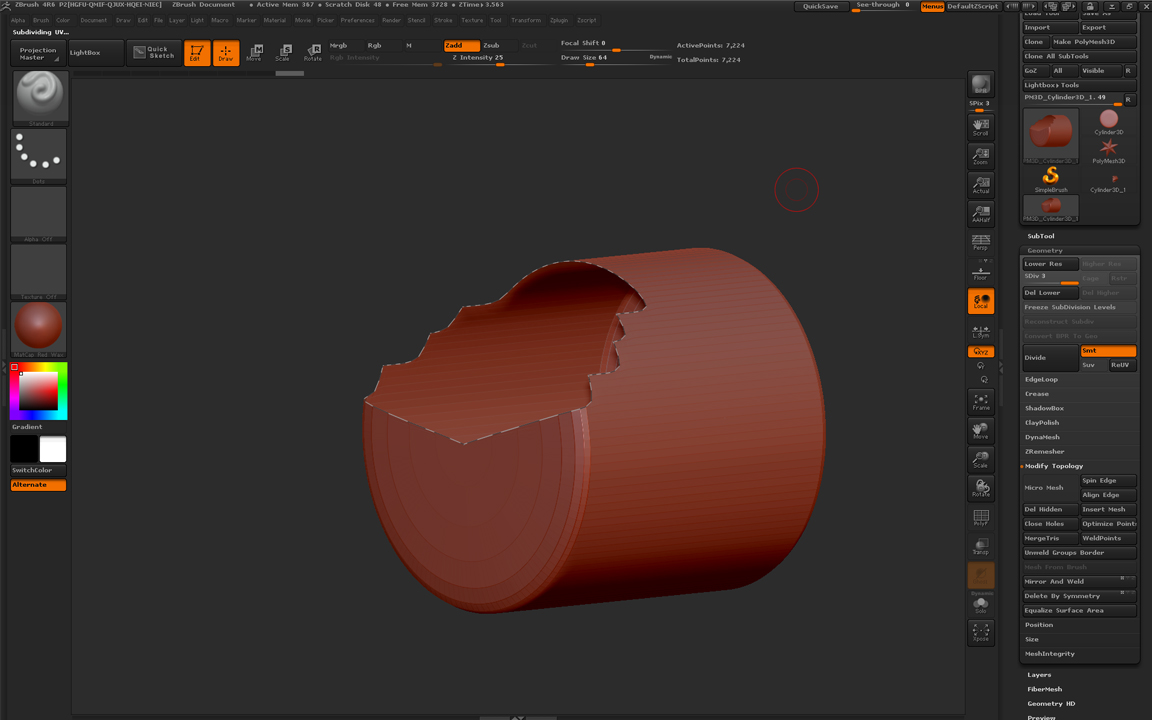Select the PolyMesh3D star tool

(x=1109, y=150)
